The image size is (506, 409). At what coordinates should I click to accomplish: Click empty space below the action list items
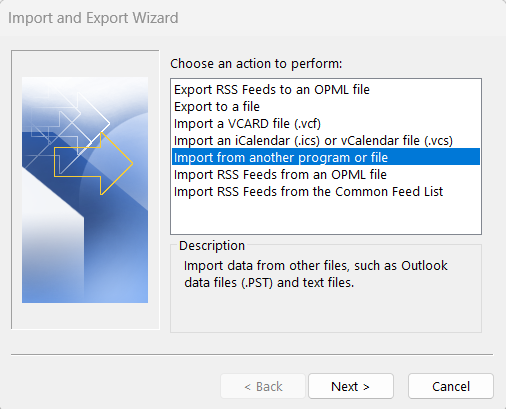326,217
